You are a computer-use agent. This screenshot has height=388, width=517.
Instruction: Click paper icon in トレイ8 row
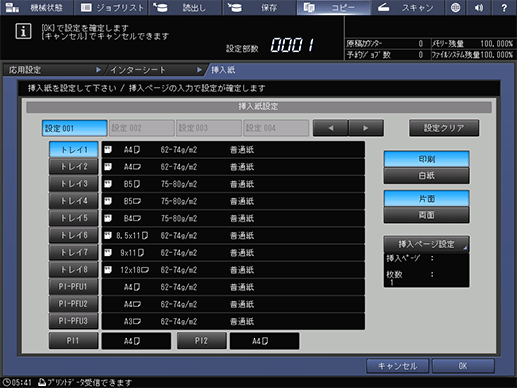(x=108, y=270)
